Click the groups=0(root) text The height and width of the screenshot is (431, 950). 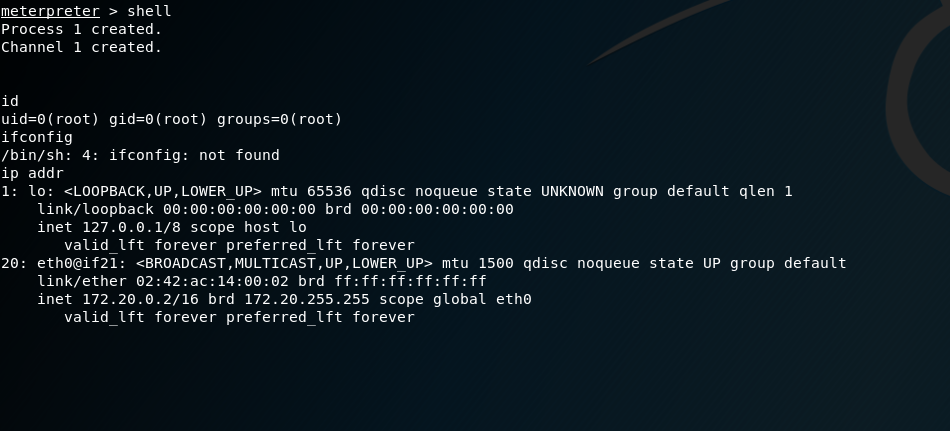(280, 119)
